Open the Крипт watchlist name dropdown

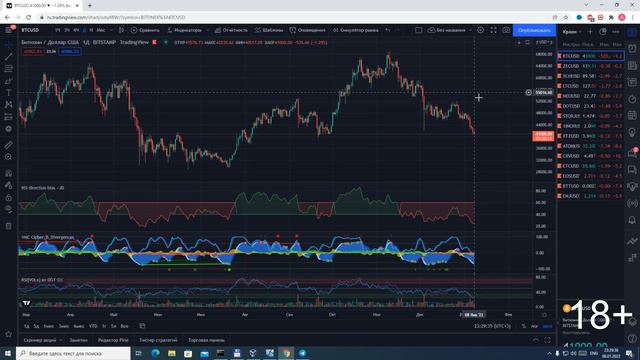click(x=572, y=32)
